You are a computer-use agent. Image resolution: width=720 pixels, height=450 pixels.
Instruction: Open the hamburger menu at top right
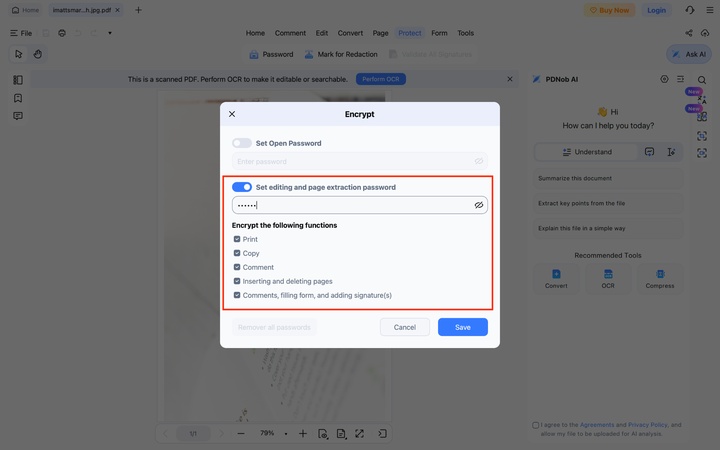710,10
